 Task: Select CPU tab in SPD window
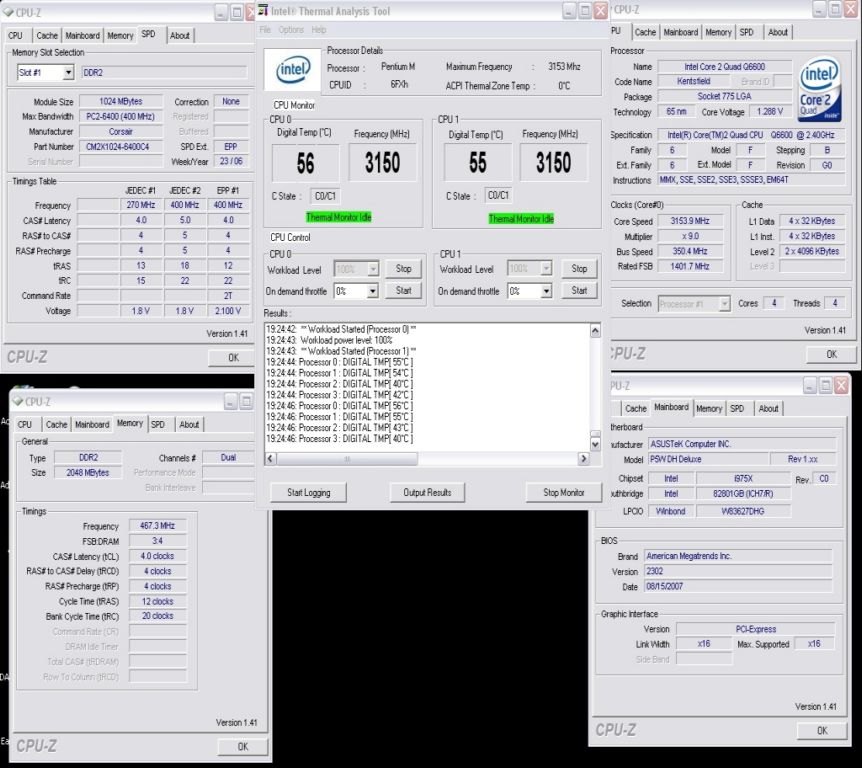pyautogui.click(x=15, y=35)
